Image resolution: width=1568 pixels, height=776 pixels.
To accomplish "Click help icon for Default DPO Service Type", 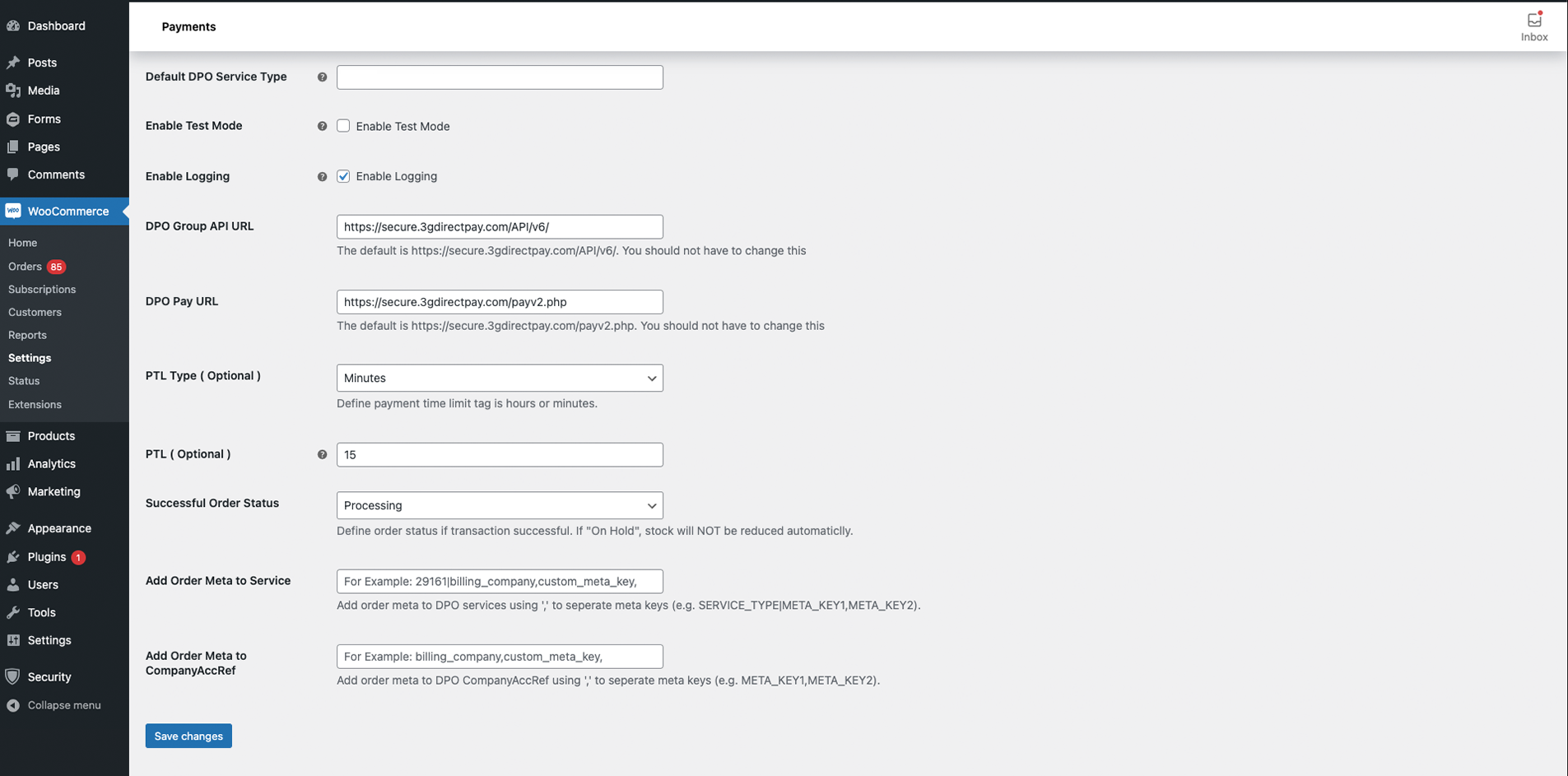I will tap(322, 77).
